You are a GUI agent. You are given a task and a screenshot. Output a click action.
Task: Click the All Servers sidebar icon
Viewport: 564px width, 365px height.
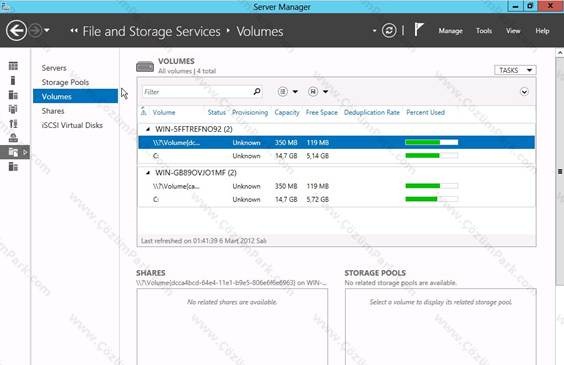coord(13,95)
